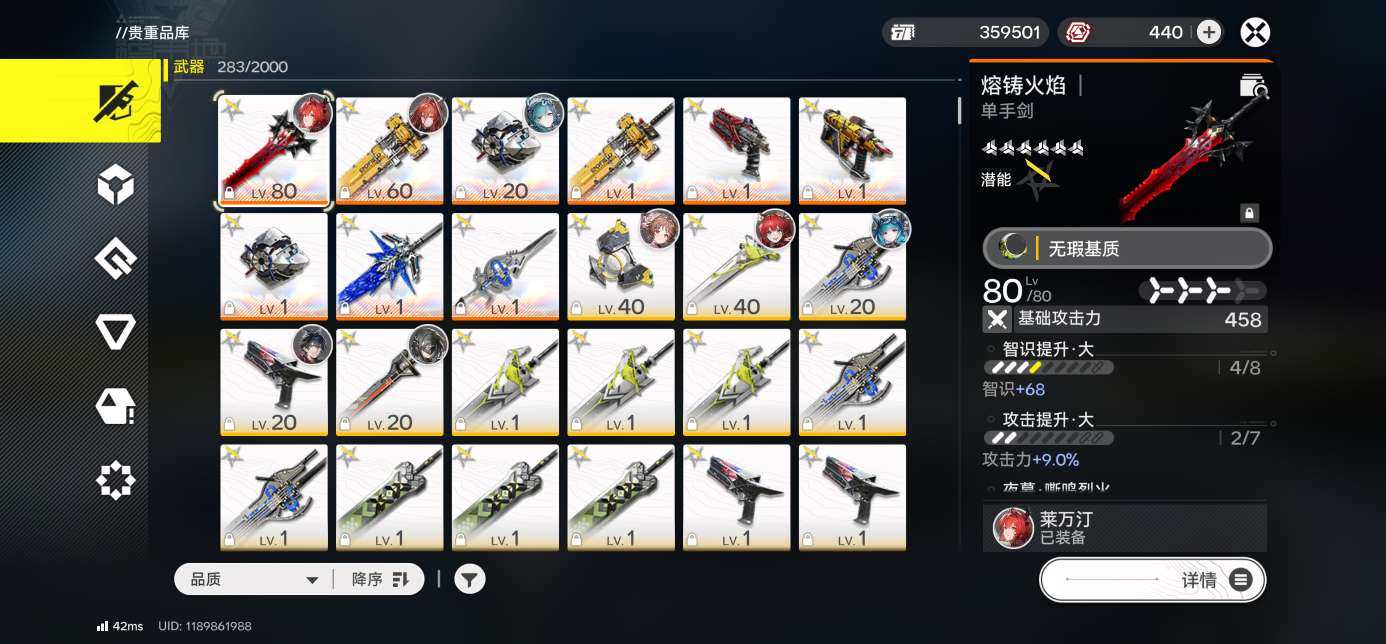Expand the 智识提升·大 stat entry

click(1124, 359)
